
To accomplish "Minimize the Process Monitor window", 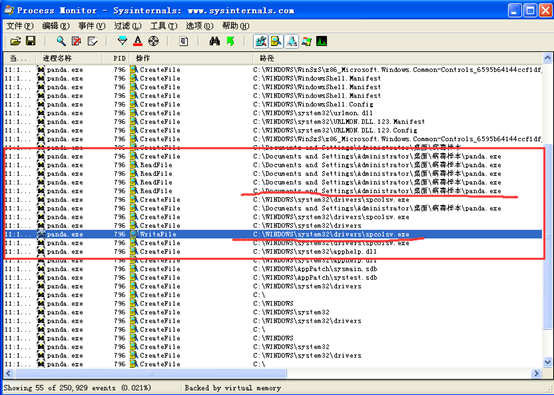I will click(x=515, y=11).
